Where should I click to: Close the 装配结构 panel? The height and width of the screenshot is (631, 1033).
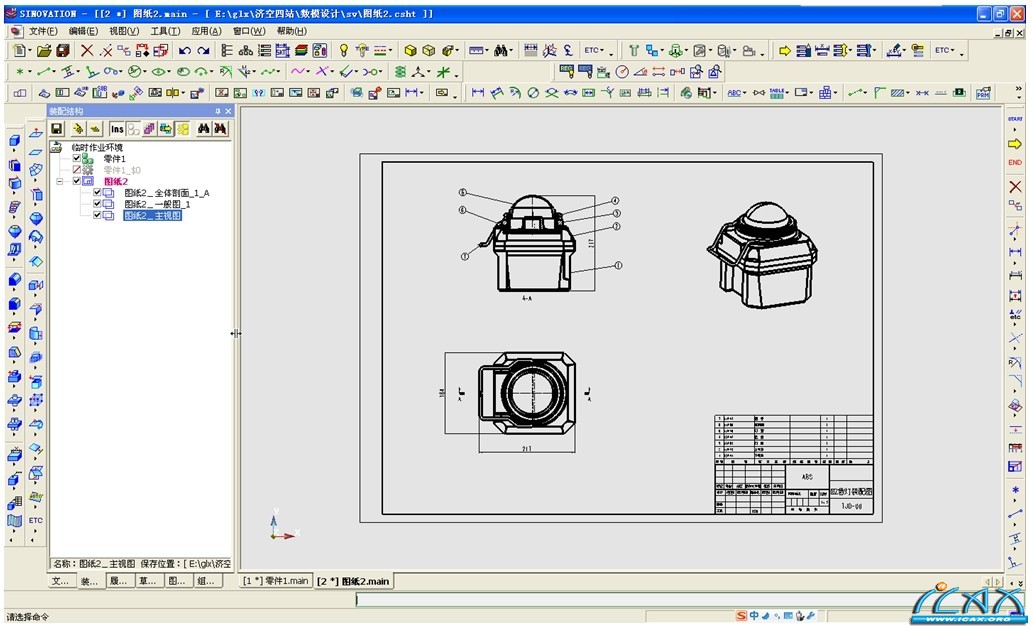pos(228,111)
